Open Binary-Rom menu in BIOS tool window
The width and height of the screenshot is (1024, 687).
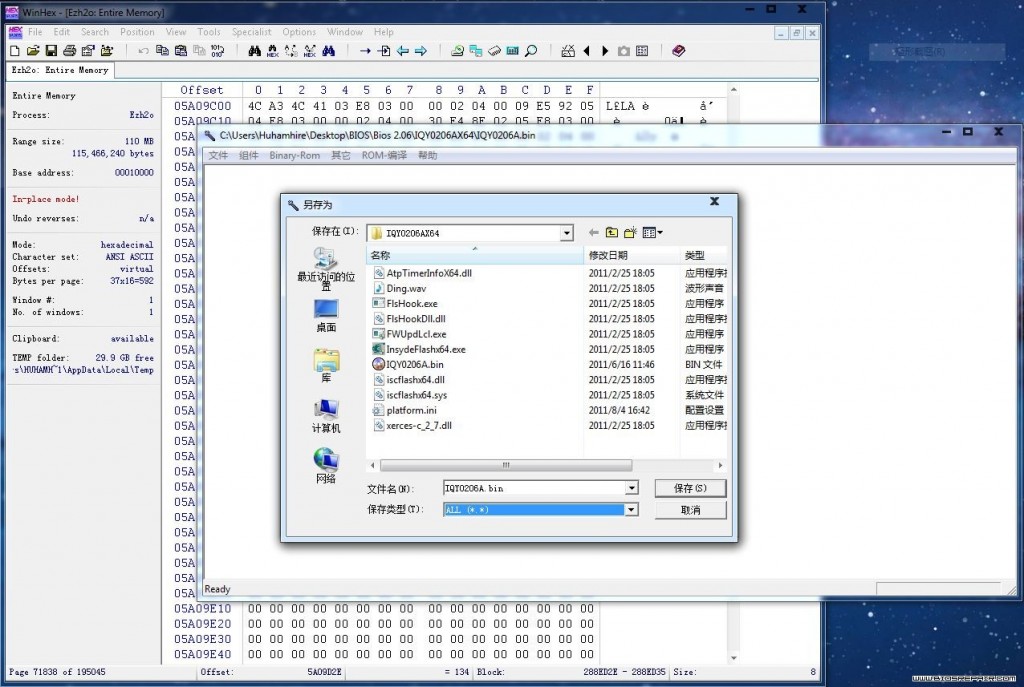(x=295, y=155)
